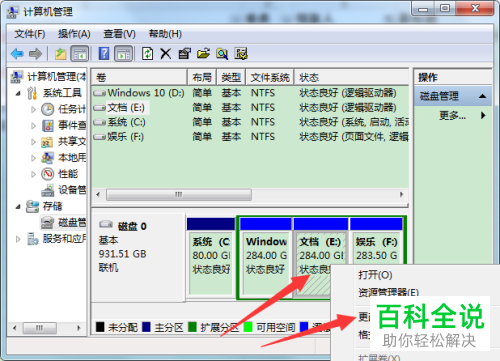Expand the 性能 tree node arrow
This screenshot has height=361, width=500.
click(33, 174)
